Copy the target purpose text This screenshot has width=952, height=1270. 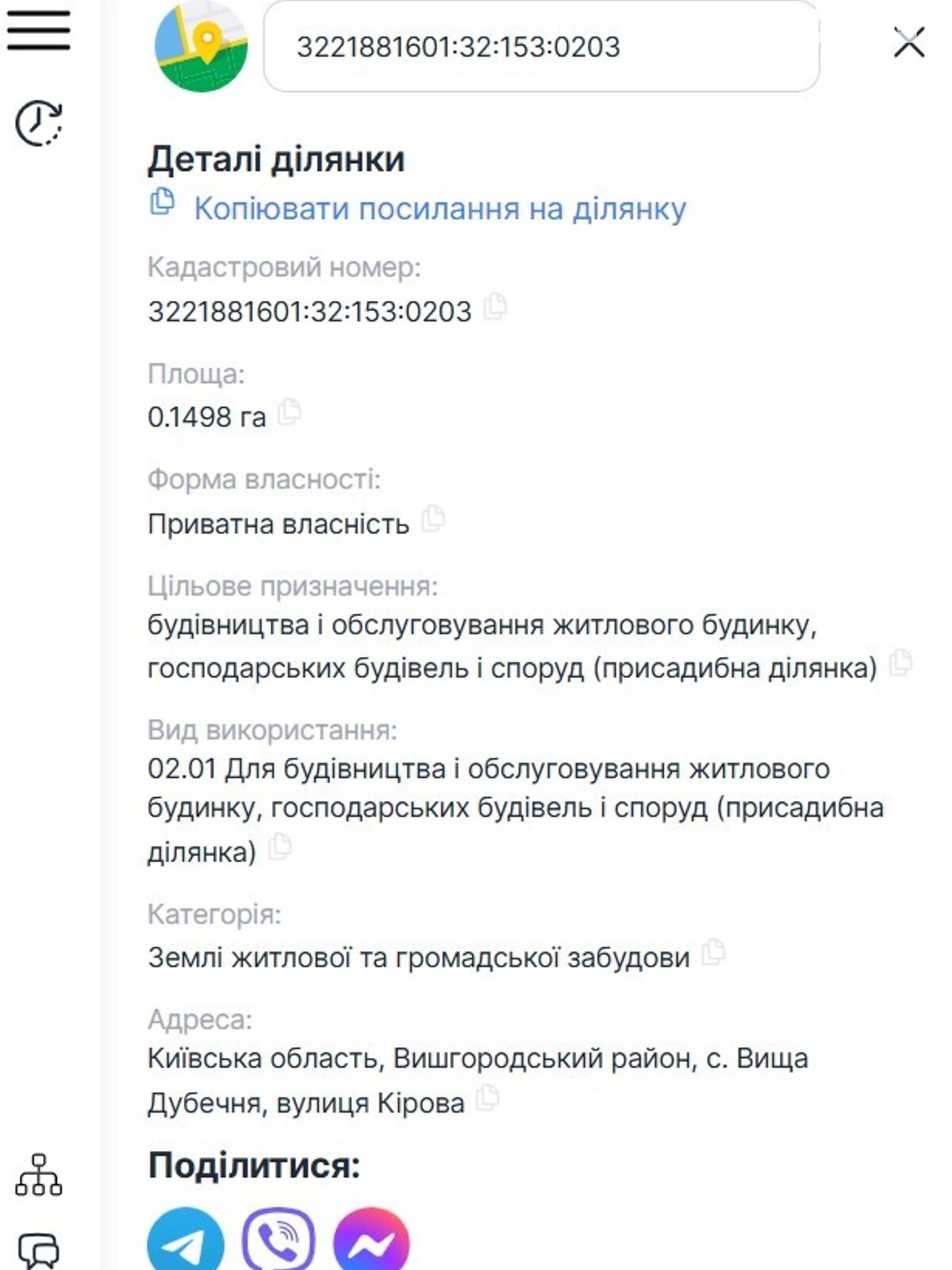click(x=900, y=662)
